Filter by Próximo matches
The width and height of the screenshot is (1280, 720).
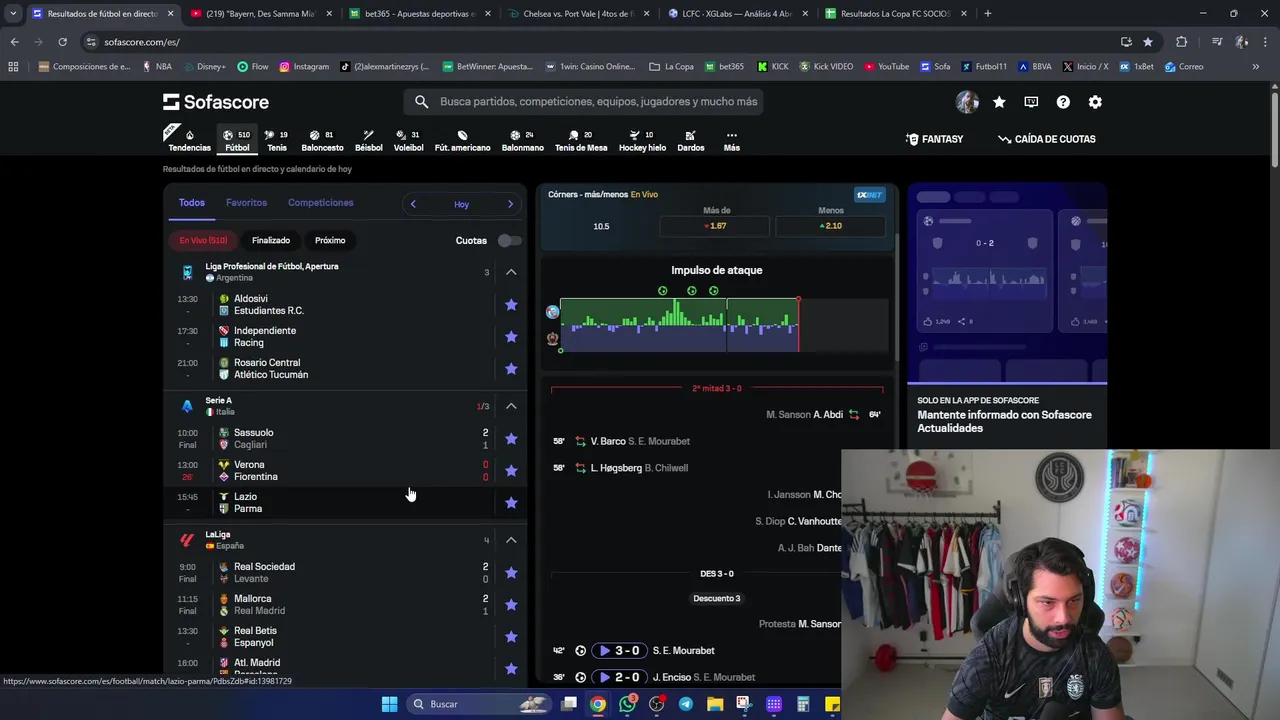point(330,240)
